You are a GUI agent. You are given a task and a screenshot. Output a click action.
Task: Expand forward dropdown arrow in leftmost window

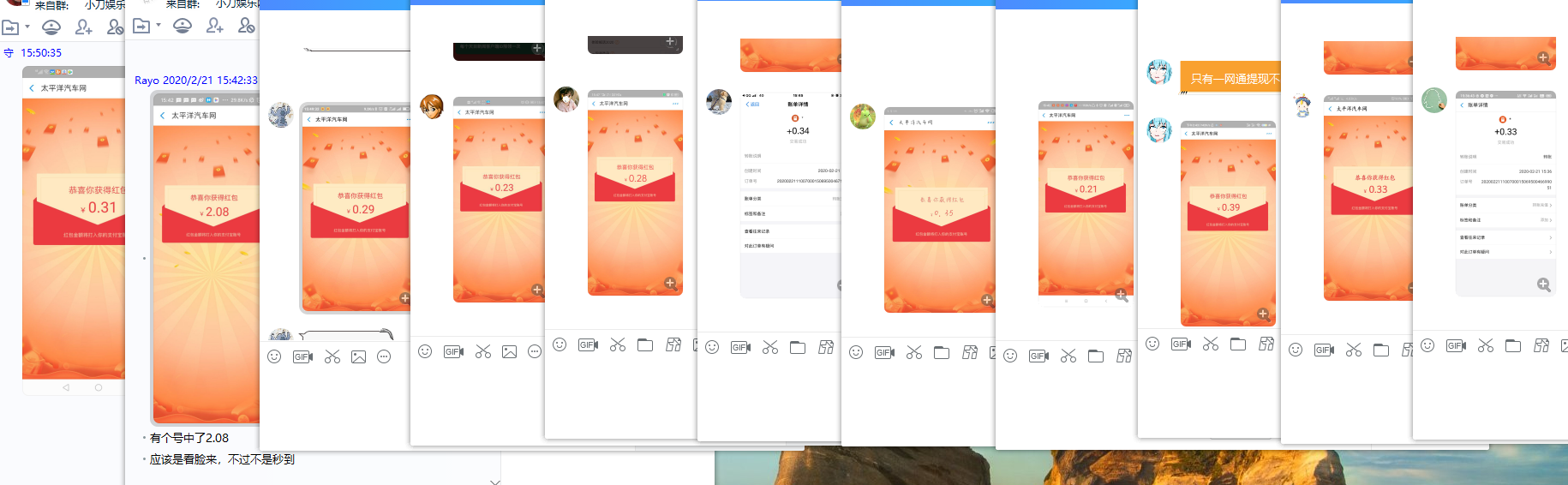[x=27, y=27]
